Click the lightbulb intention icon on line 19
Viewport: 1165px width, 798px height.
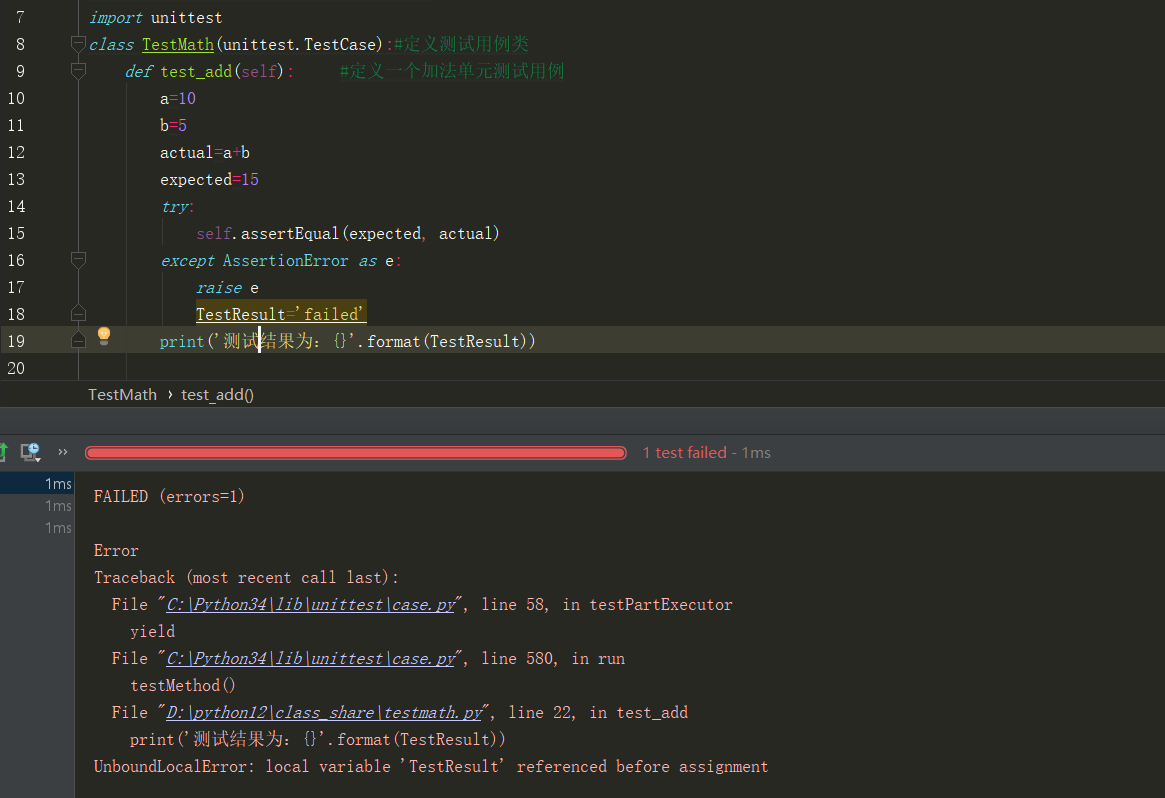coord(103,336)
